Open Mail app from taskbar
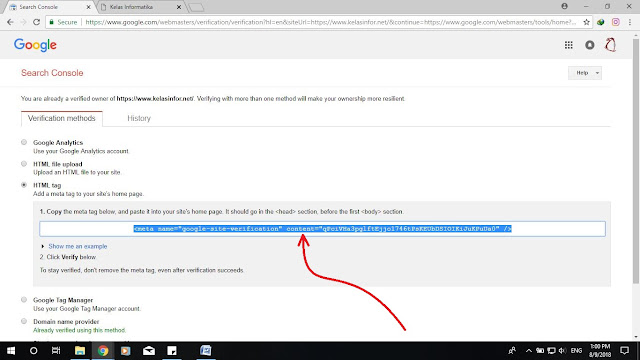 coord(149,351)
